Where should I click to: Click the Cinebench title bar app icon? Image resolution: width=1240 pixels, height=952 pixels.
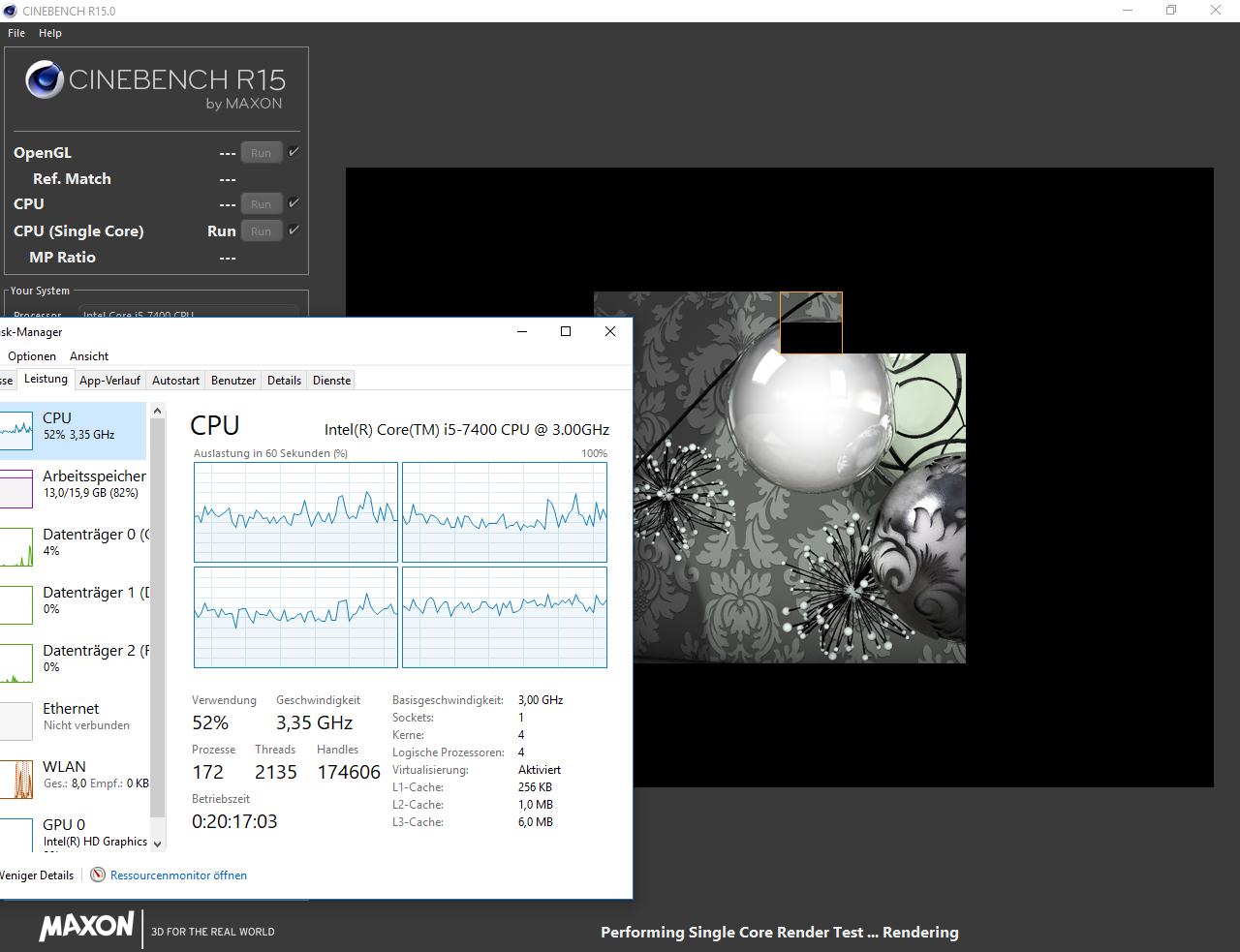click(x=10, y=11)
